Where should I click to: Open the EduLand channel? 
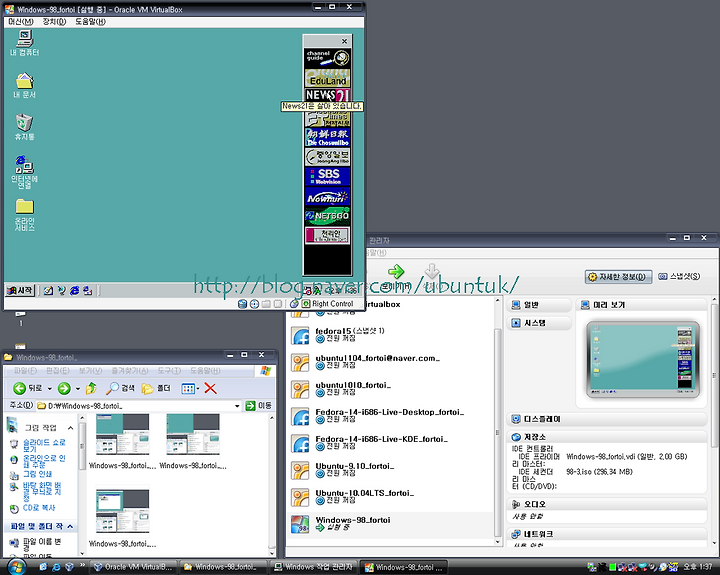pyautogui.click(x=327, y=78)
